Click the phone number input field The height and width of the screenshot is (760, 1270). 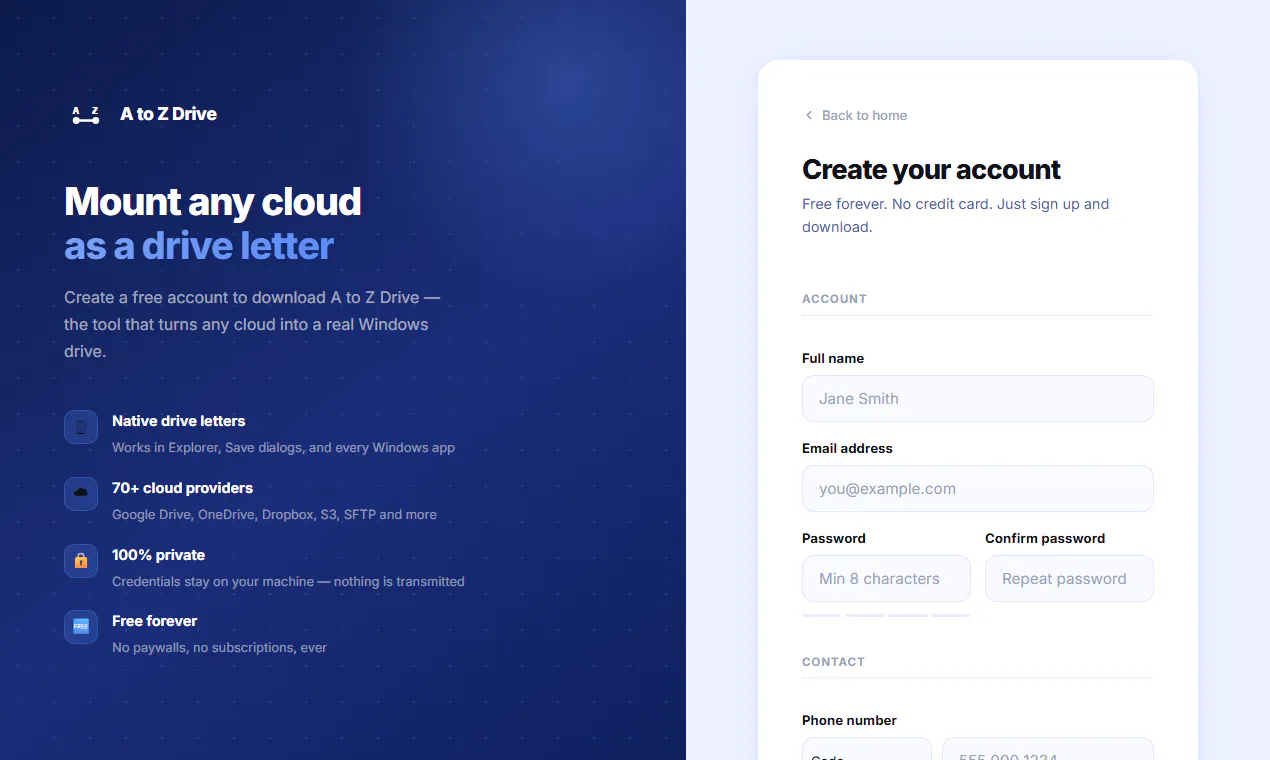point(1047,750)
